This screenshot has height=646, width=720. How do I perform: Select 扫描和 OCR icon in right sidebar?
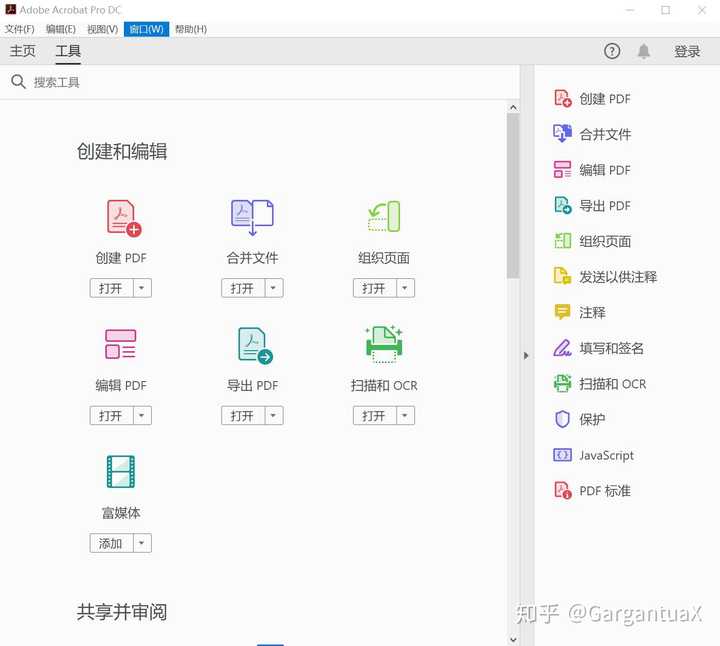tap(562, 383)
